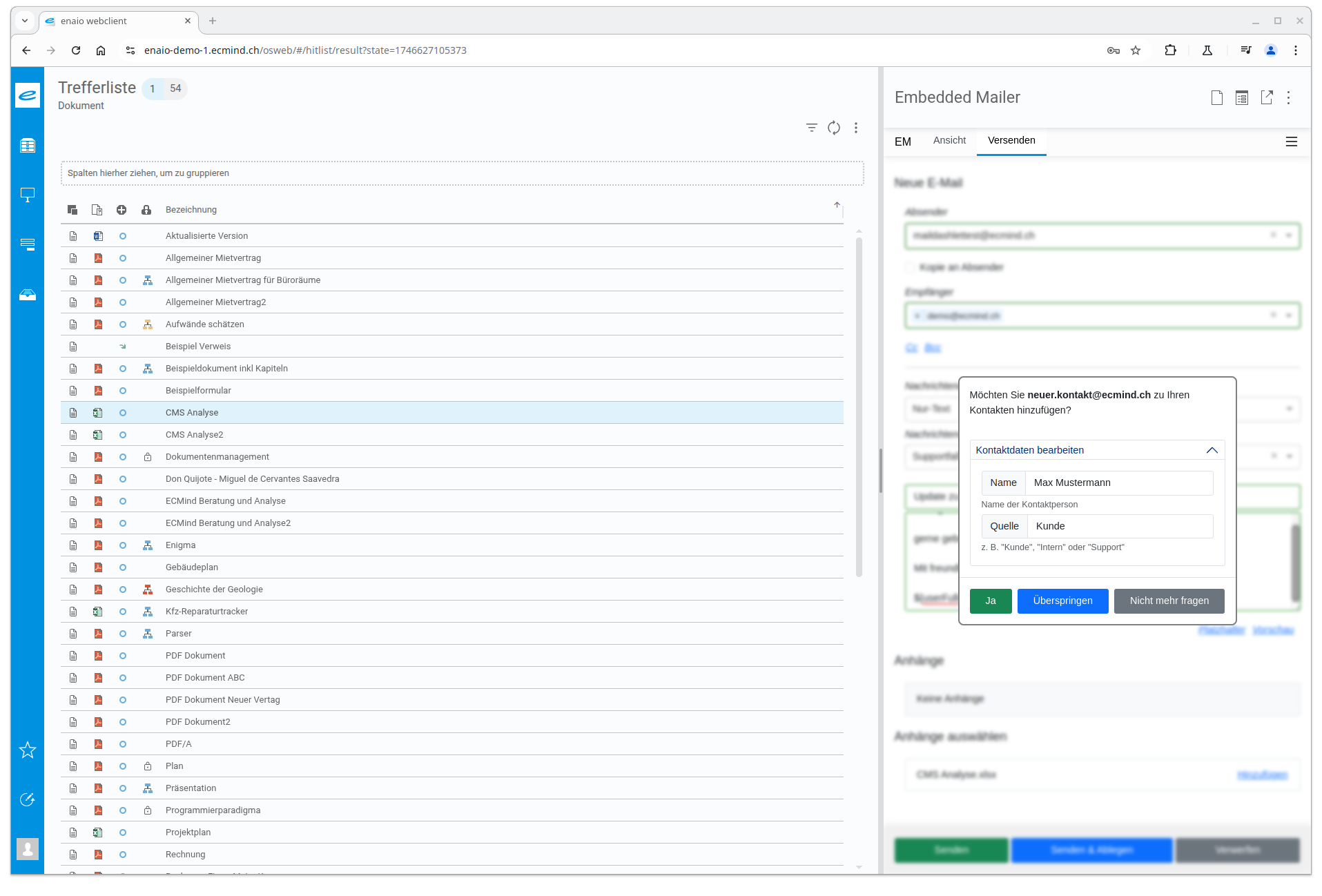Screen dimensions: 1322x896
Task: Open the Chrome three-dot menu
Action: click(x=1296, y=50)
